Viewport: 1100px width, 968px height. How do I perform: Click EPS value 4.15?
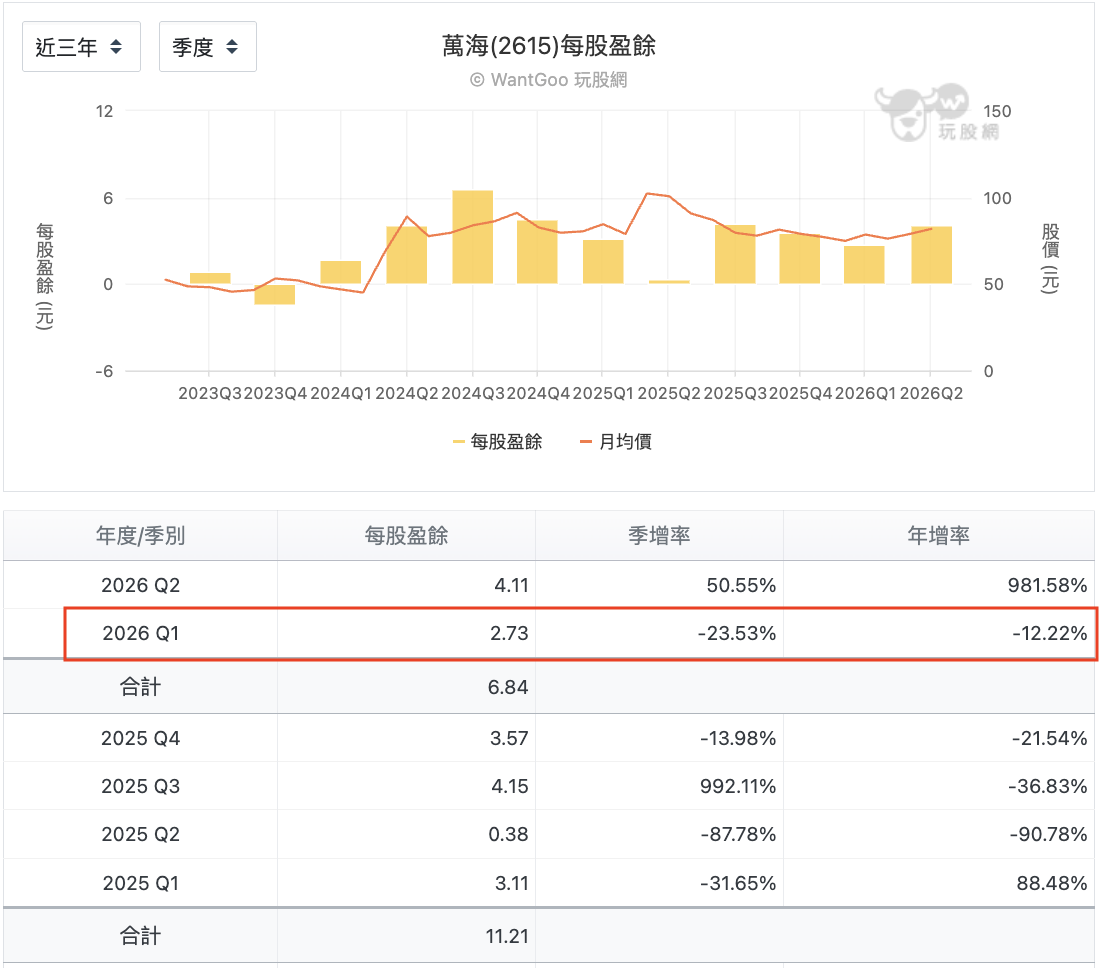point(510,786)
